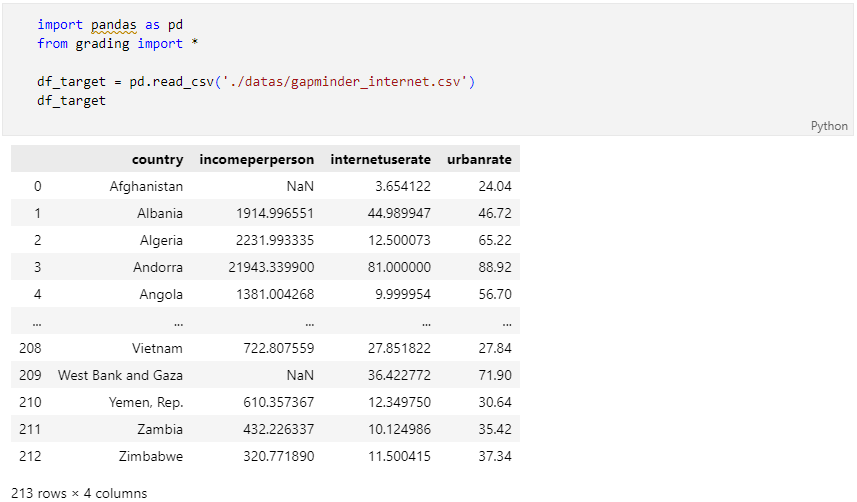Screen dimensions: 857x502
Task: Select the 'Albania' country cell
Action: click(x=160, y=213)
